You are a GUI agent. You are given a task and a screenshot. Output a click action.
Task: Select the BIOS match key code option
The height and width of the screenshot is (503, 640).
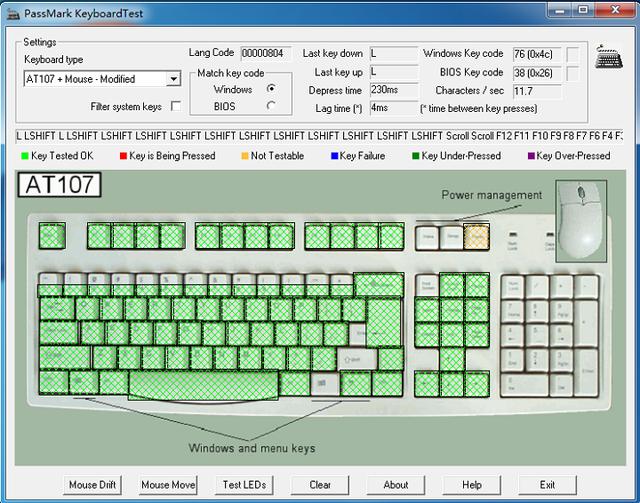pos(270,105)
